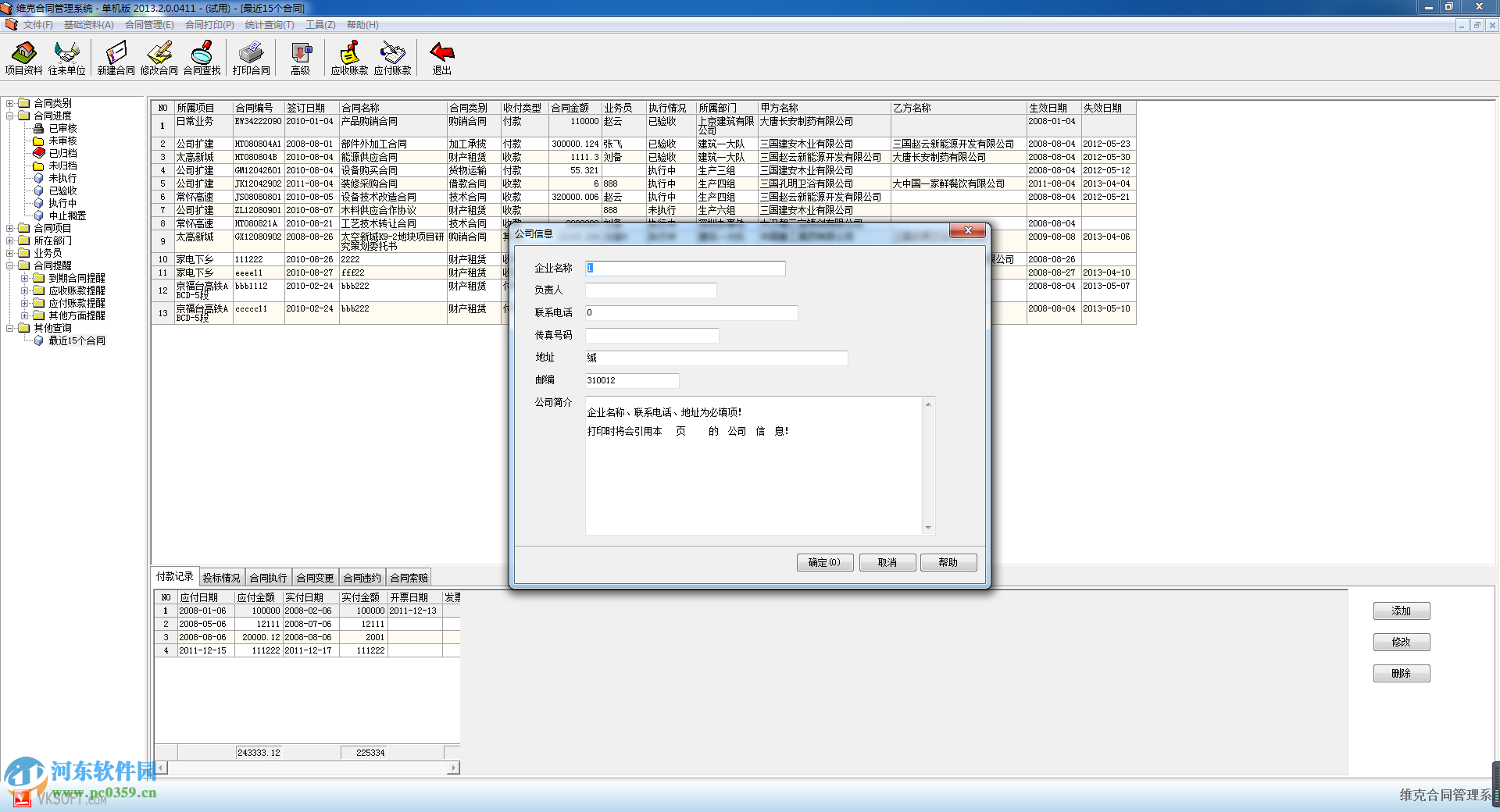Focus the 传真号码 input field

[x=652, y=336]
